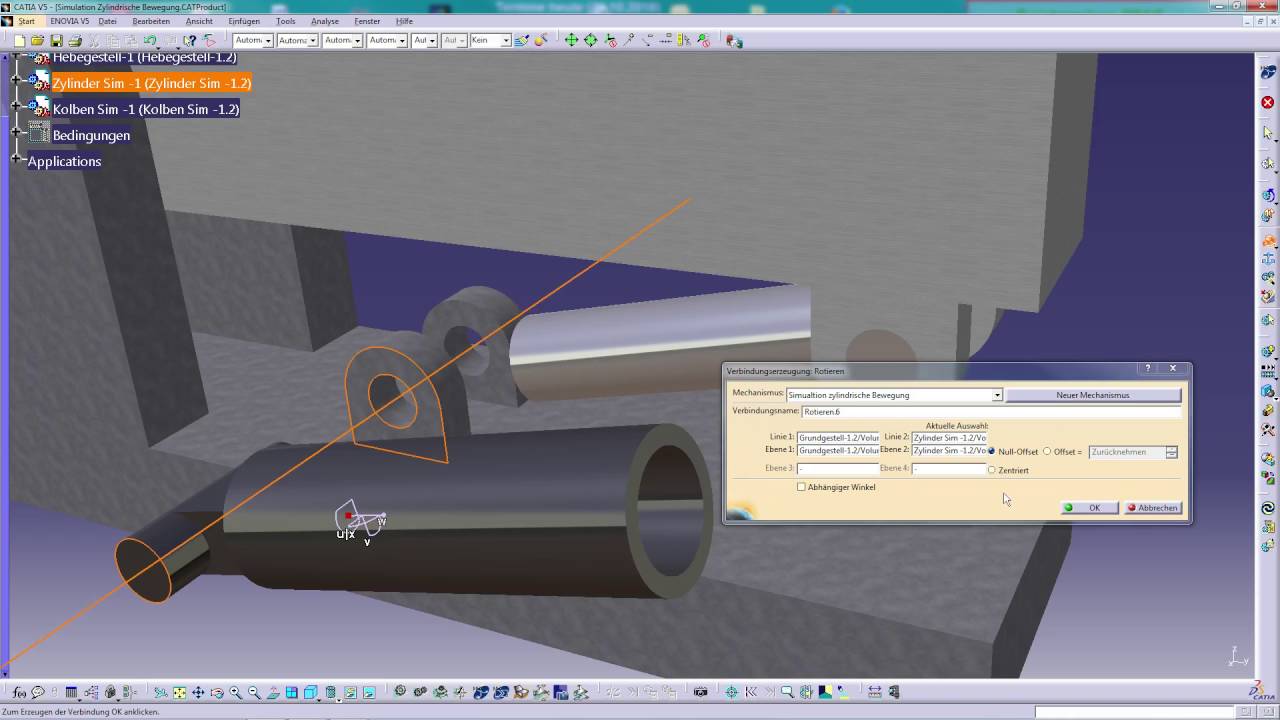This screenshot has height=720, width=1280.
Task: Click the Normal View icon
Action: pos(273,692)
